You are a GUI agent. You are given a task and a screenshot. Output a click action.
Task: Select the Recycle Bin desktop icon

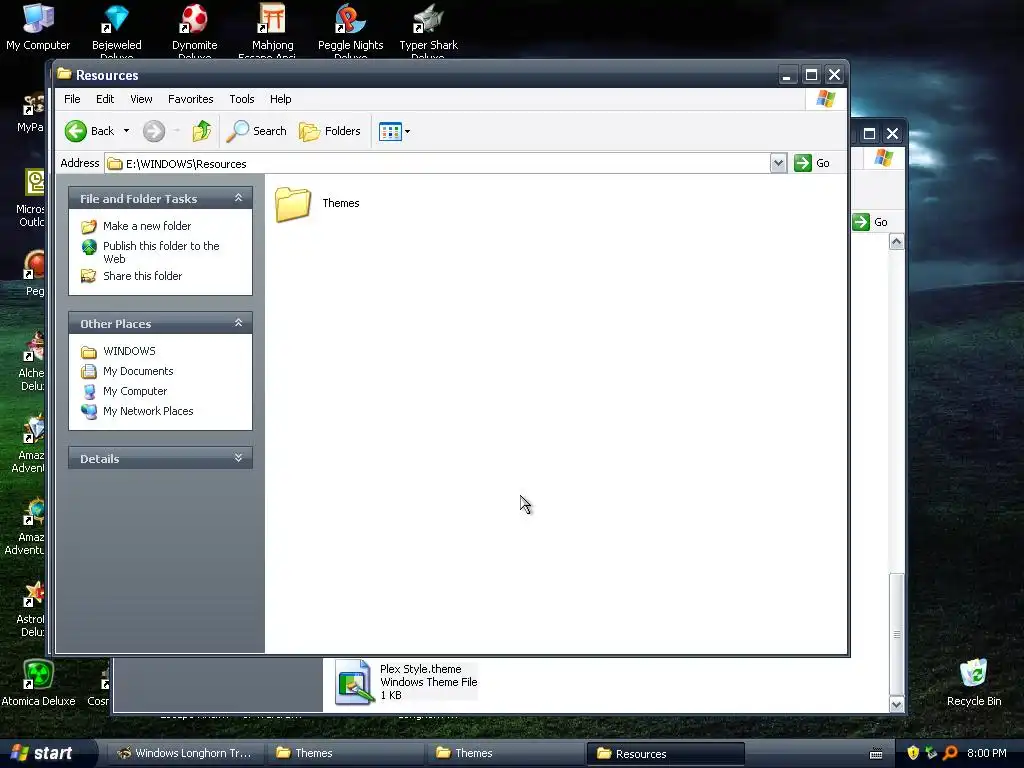[x=974, y=682]
